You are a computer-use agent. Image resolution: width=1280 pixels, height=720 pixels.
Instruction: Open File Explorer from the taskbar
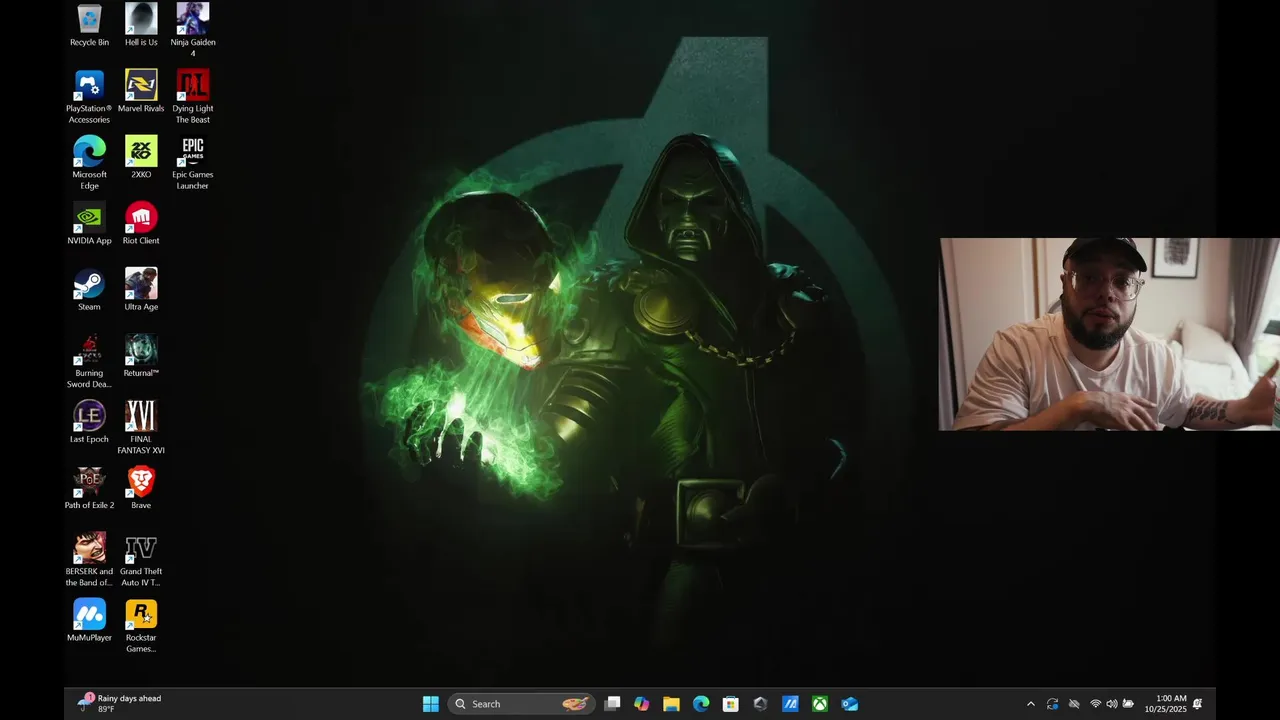pos(671,704)
